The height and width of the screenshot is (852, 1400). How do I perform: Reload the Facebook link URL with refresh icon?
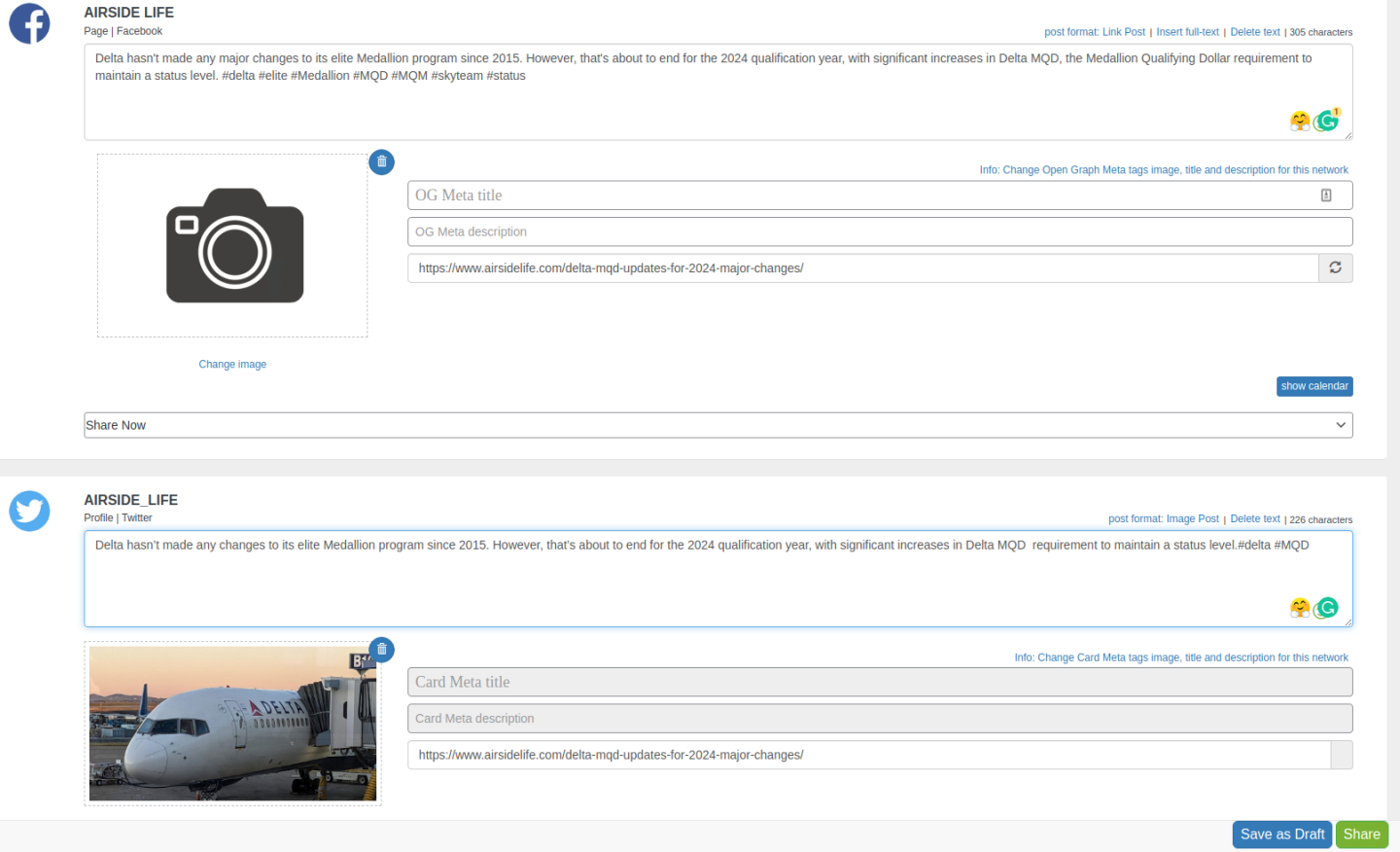[1336, 267]
